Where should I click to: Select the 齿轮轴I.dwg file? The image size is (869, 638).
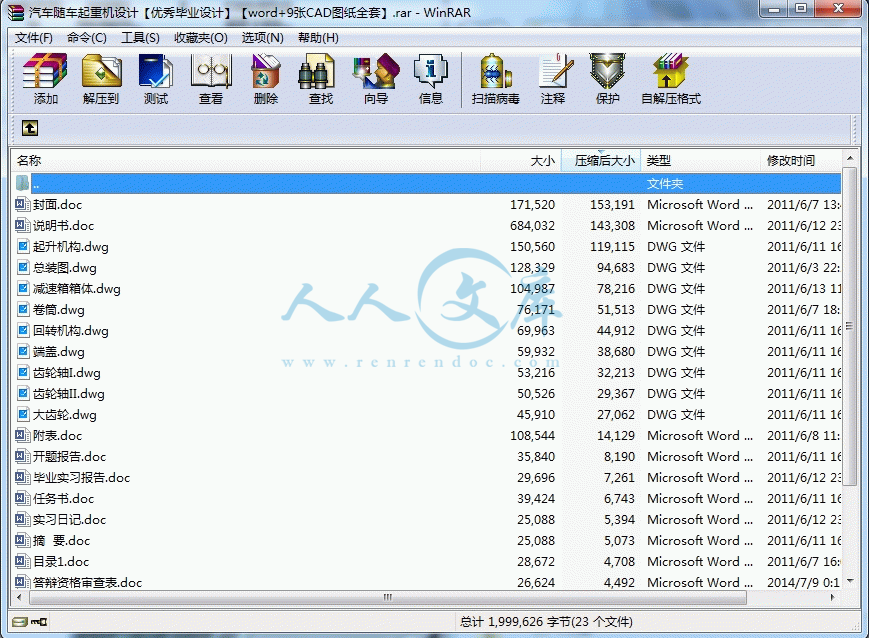(x=67, y=373)
